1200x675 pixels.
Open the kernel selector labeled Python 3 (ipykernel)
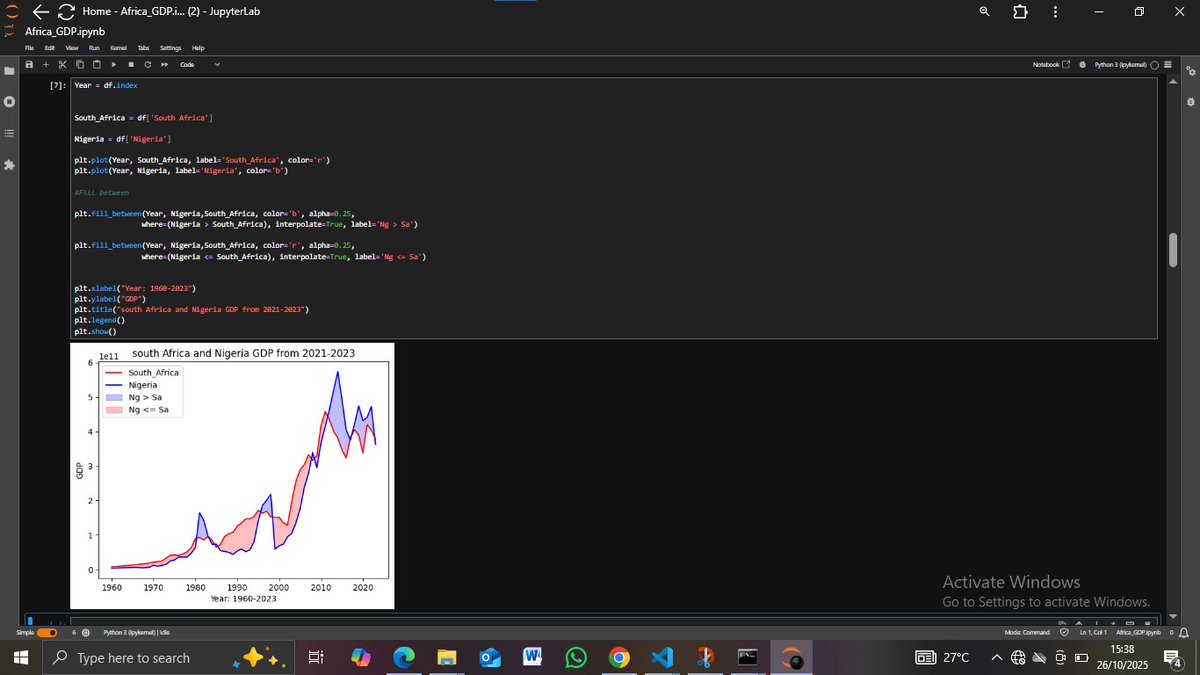pos(1121,64)
